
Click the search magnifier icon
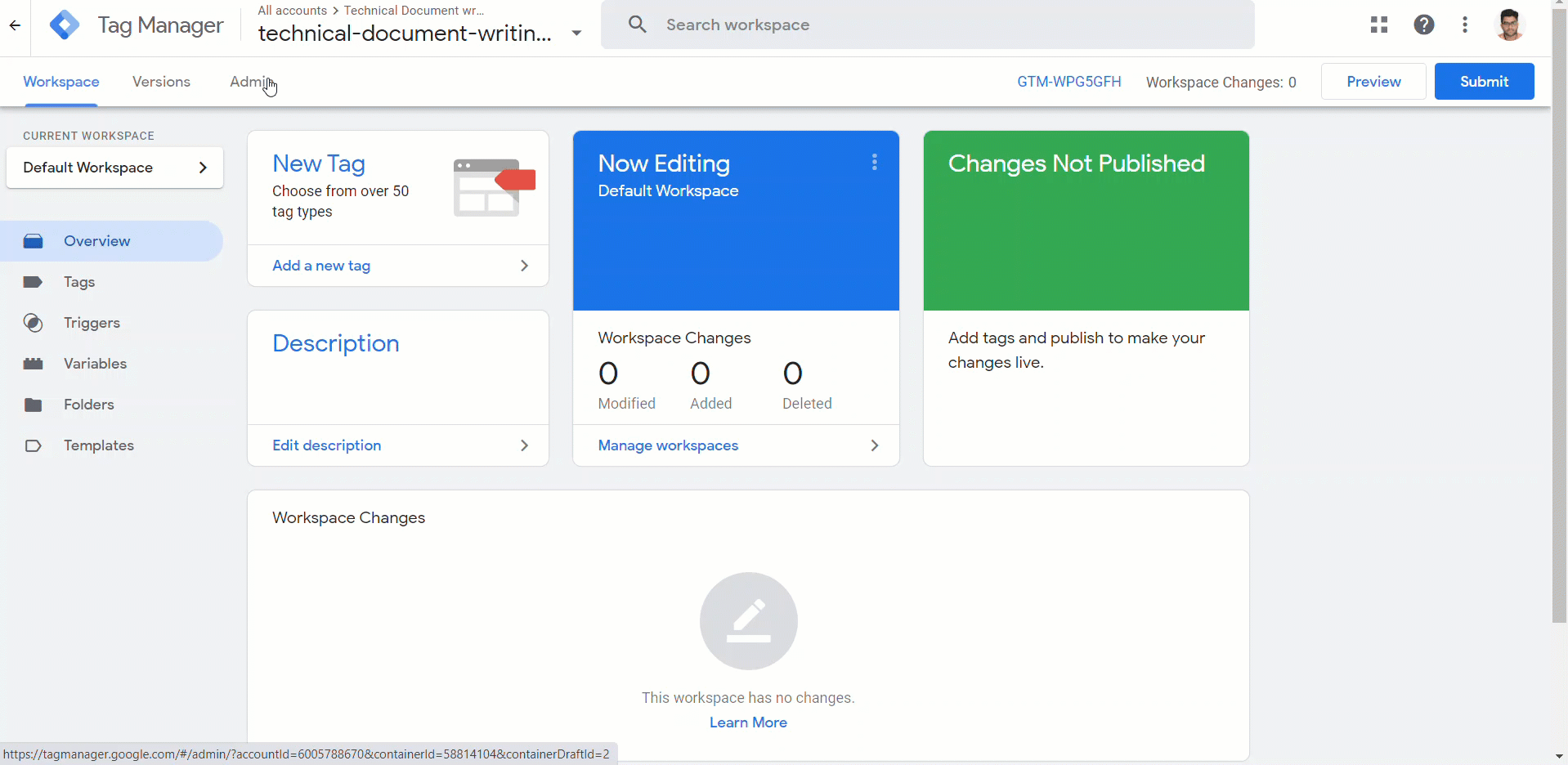637,25
